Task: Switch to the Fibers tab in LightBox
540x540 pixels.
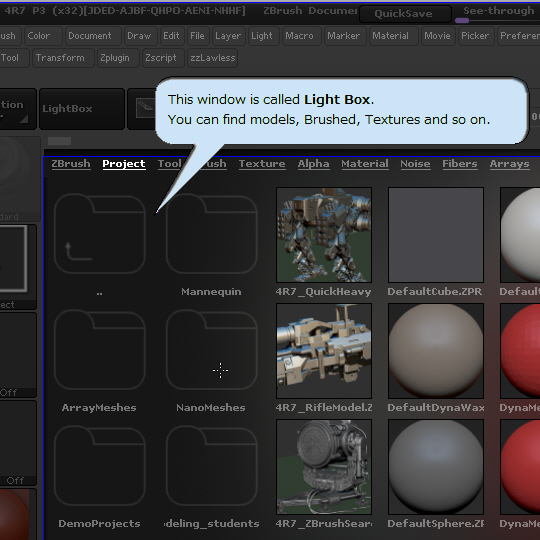Action: click(460, 164)
